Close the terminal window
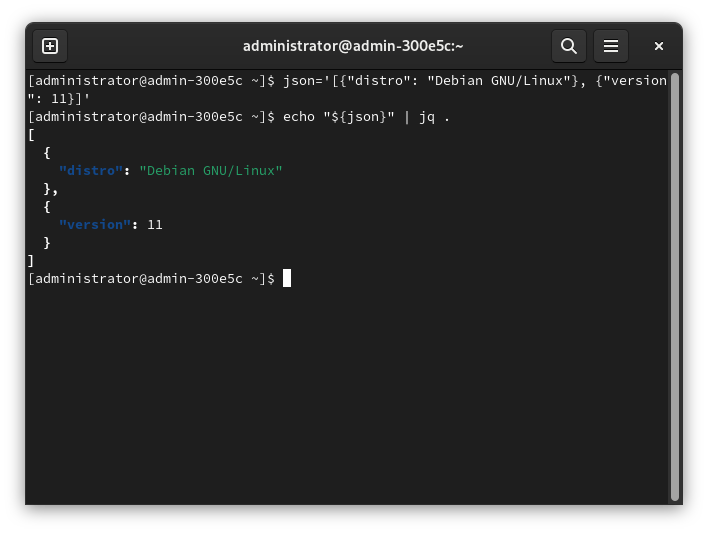This screenshot has width=708, height=533. click(x=659, y=46)
